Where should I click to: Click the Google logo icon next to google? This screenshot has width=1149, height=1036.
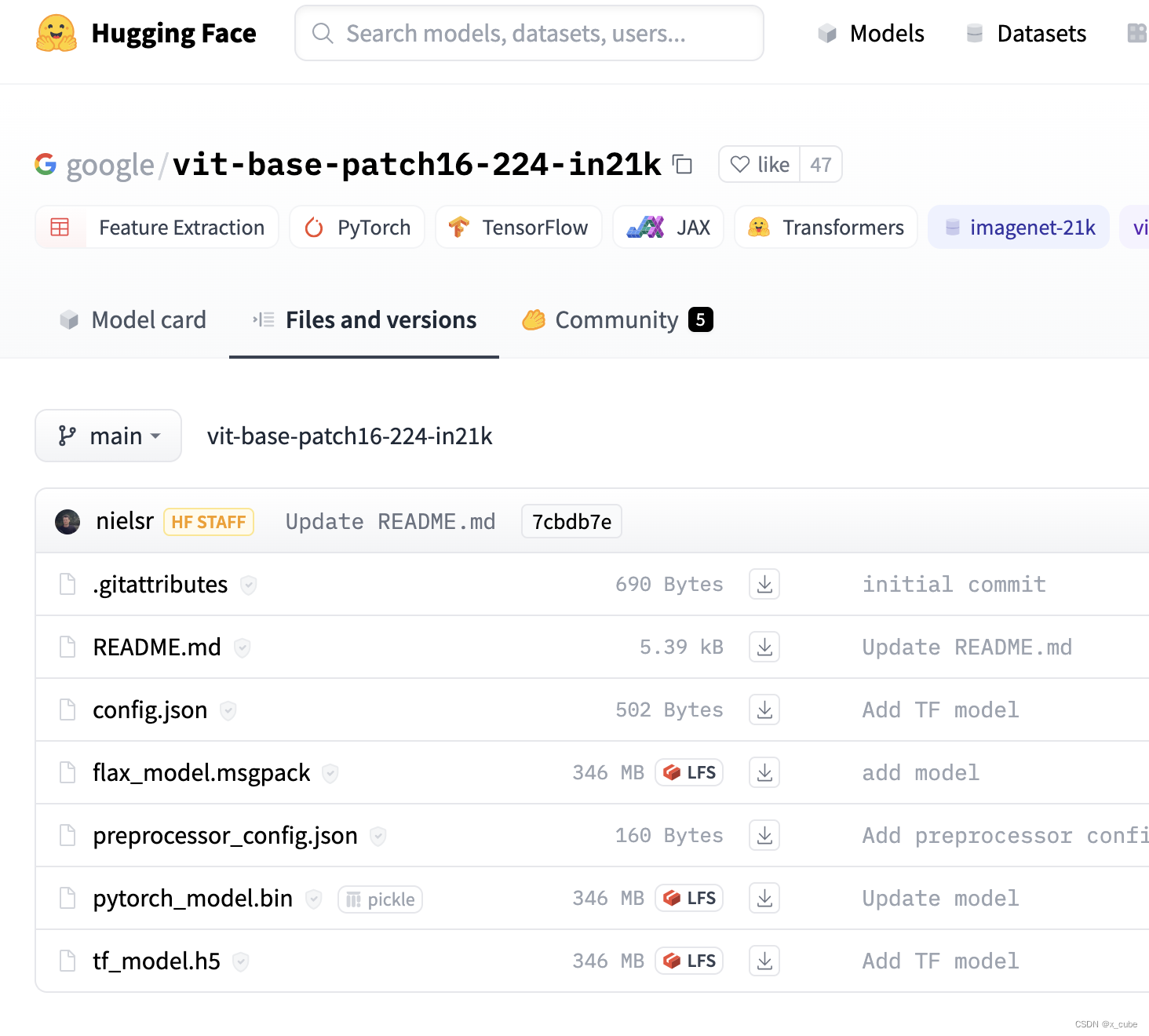46,164
